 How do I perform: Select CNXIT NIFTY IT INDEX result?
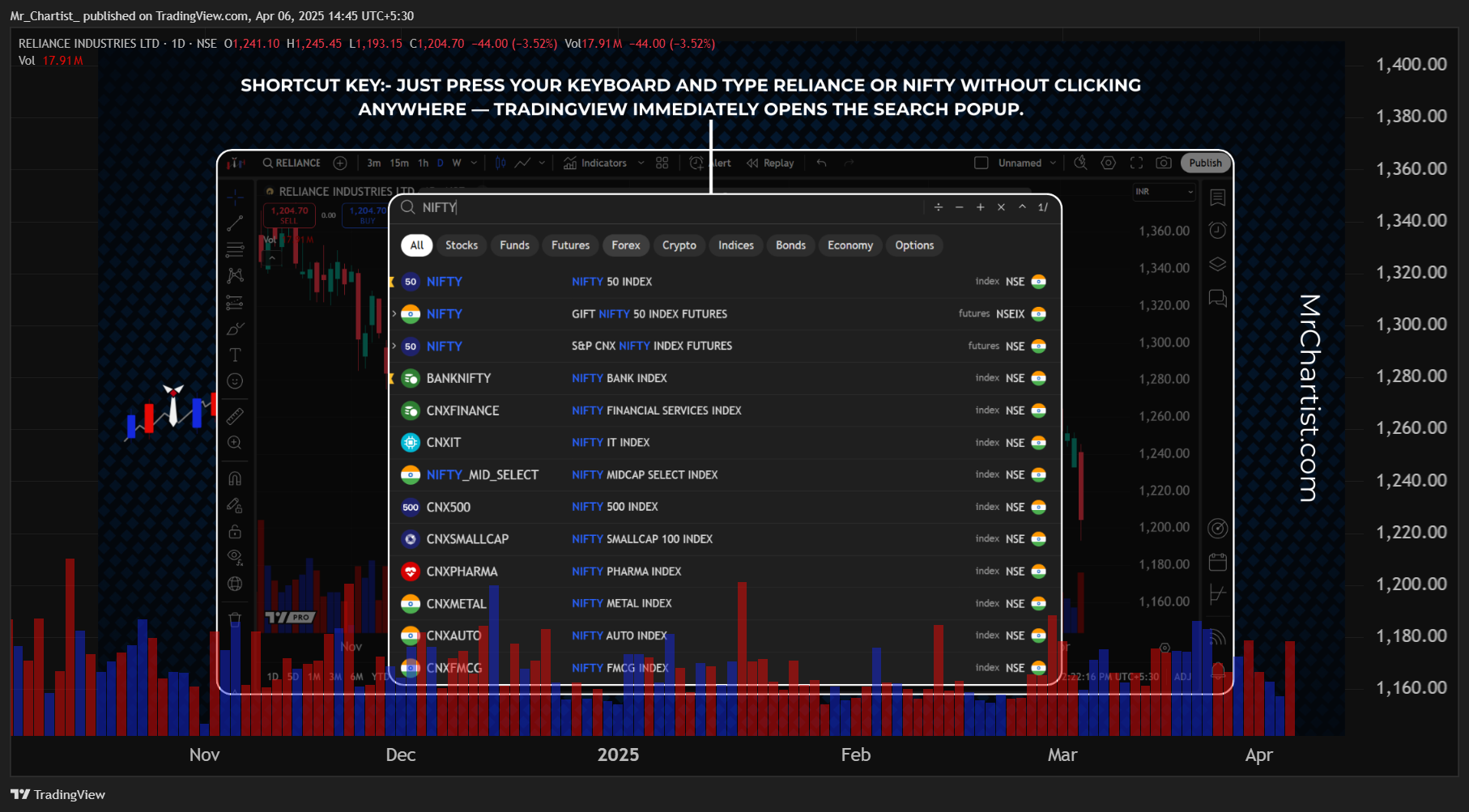tap(725, 443)
